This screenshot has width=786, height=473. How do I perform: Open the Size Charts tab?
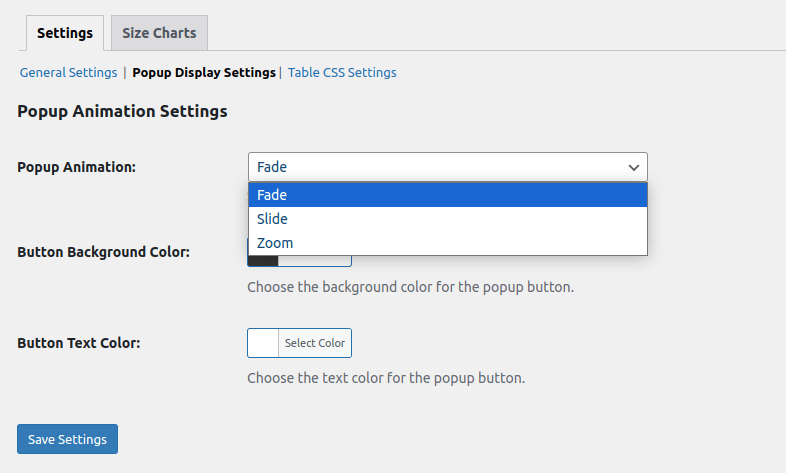tap(159, 33)
